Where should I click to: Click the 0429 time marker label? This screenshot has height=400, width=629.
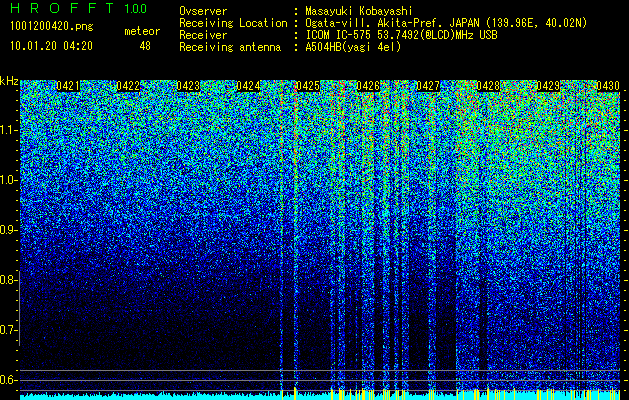[x=548, y=86]
